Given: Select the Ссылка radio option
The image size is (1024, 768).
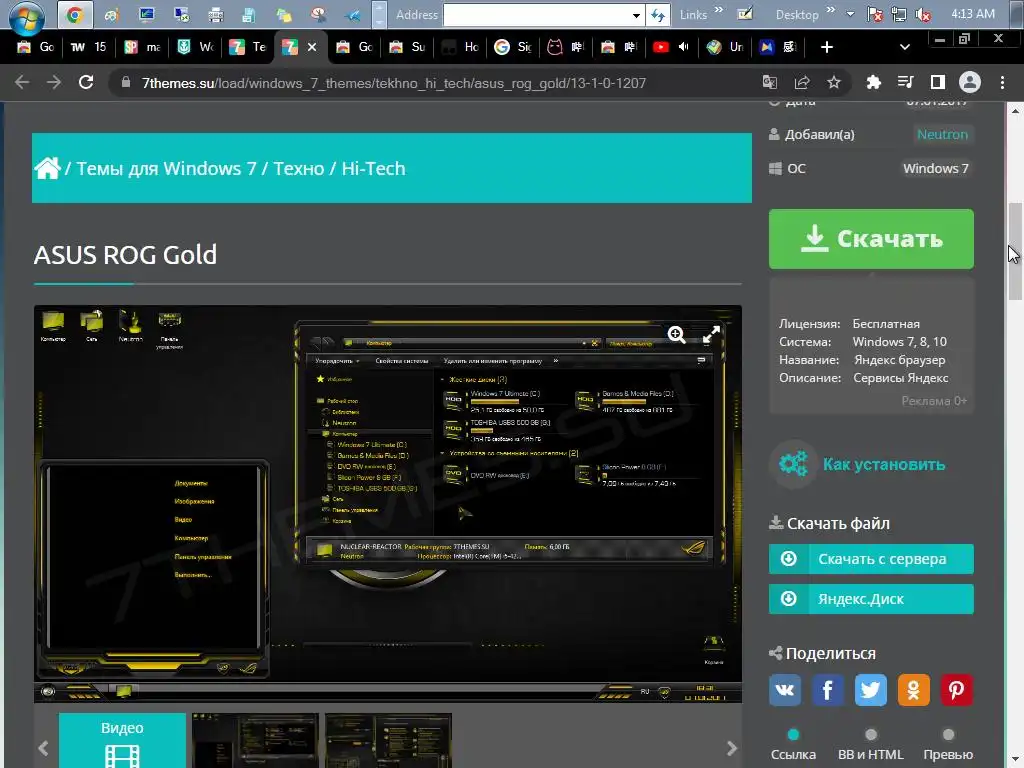Looking at the screenshot, I should tap(793, 735).
